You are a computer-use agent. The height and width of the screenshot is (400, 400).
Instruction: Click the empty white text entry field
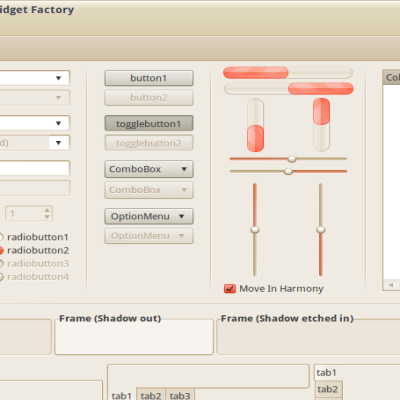(x=35, y=168)
